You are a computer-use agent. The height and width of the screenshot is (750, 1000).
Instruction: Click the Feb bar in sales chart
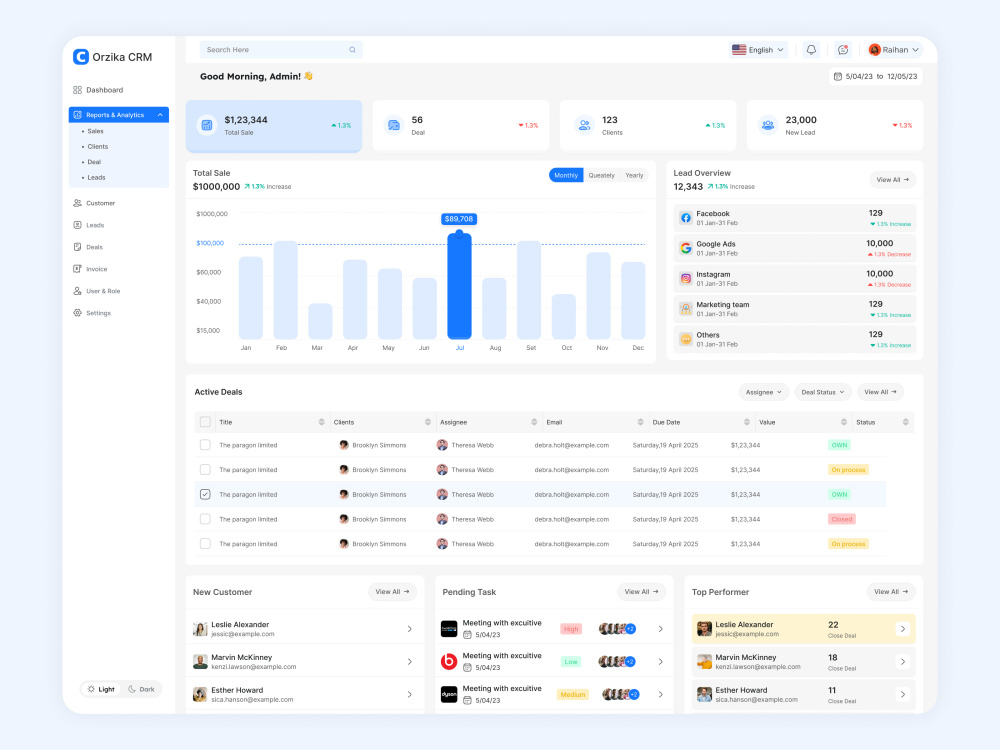(285, 290)
